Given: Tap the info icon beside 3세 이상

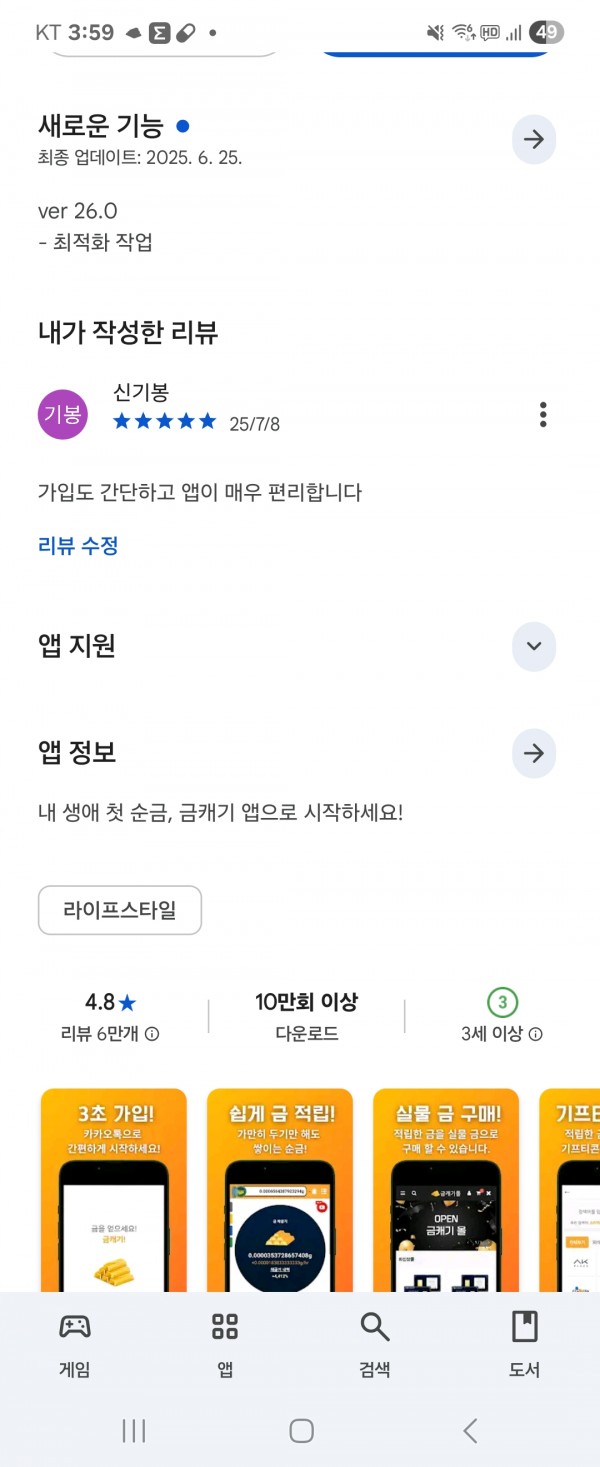Looking at the screenshot, I should pyautogui.click(x=535, y=1034).
